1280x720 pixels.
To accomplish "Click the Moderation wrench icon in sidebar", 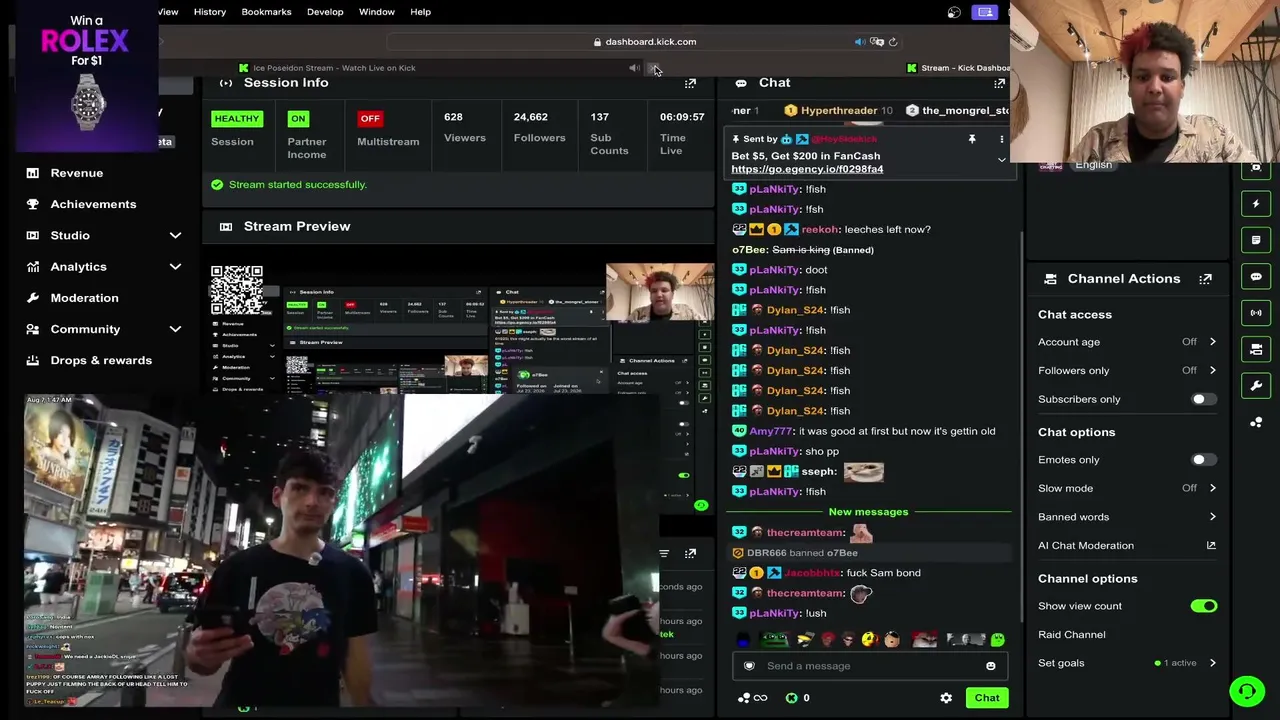I will click(33, 298).
